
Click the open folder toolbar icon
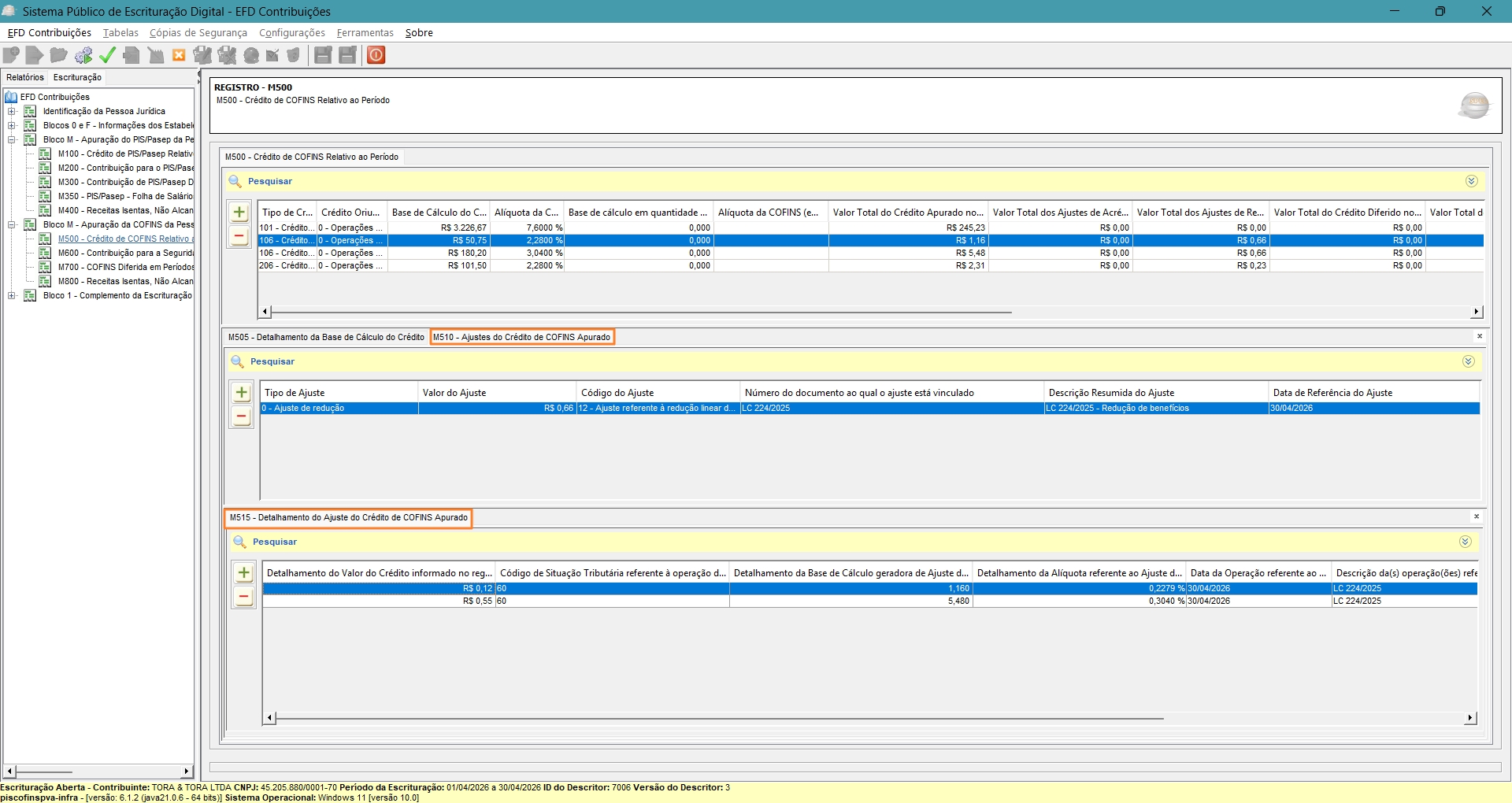click(58, 55)
